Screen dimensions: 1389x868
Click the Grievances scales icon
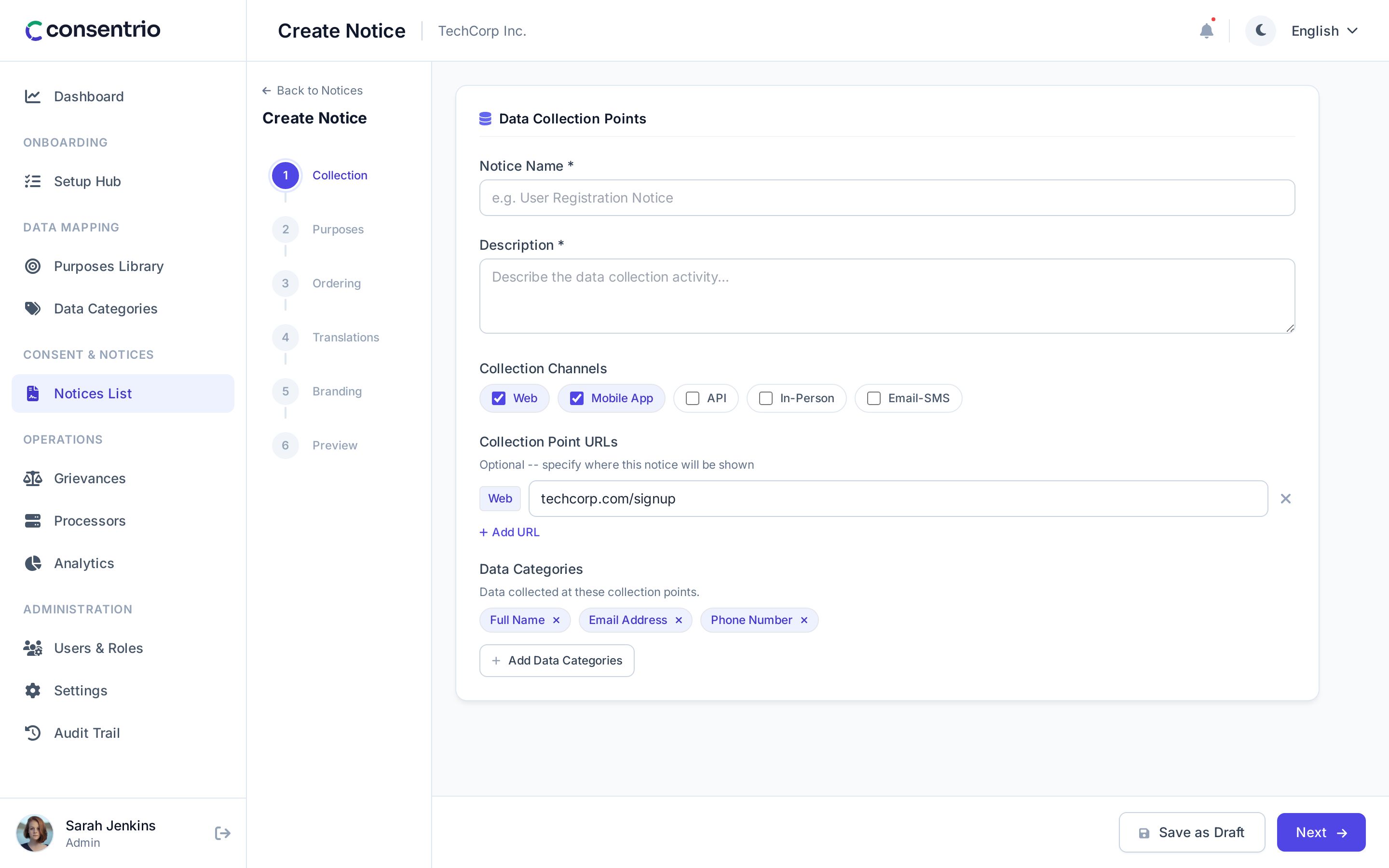(33, 478)
